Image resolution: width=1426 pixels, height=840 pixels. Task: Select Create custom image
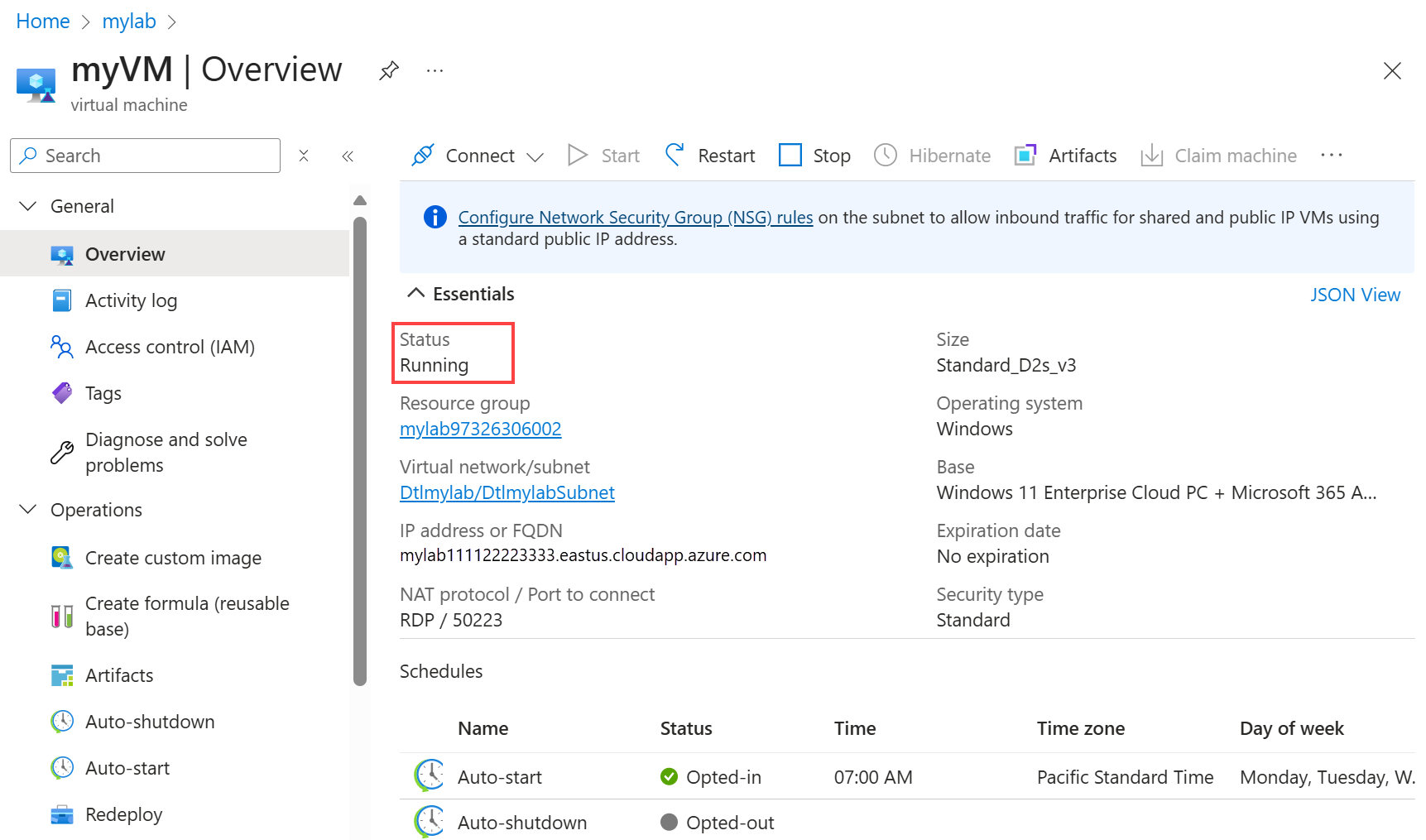pos(173,558)
